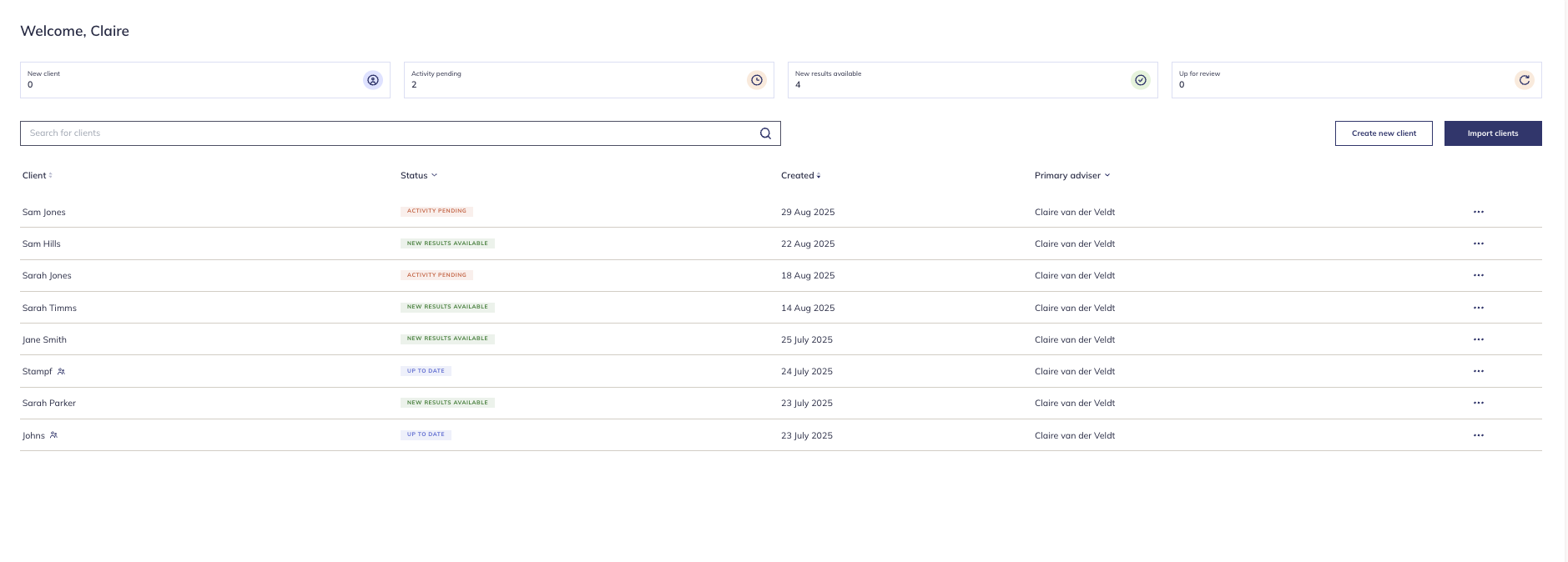Click the 14 Aug 2025 created date
This screenshot has width=1568, height=562.
click(x=808, y=308)
